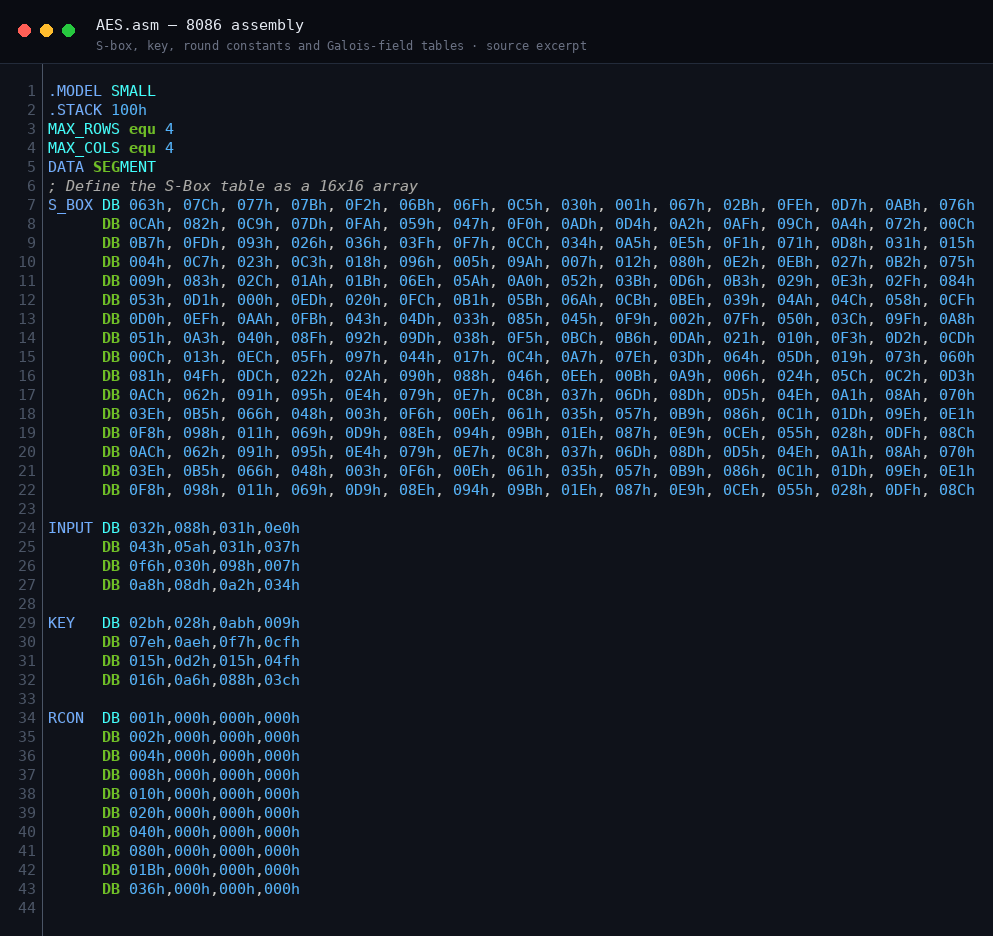The image size is (993, 936).
Task: Click value '001h' in RCON row
Action: coord(147,718)
